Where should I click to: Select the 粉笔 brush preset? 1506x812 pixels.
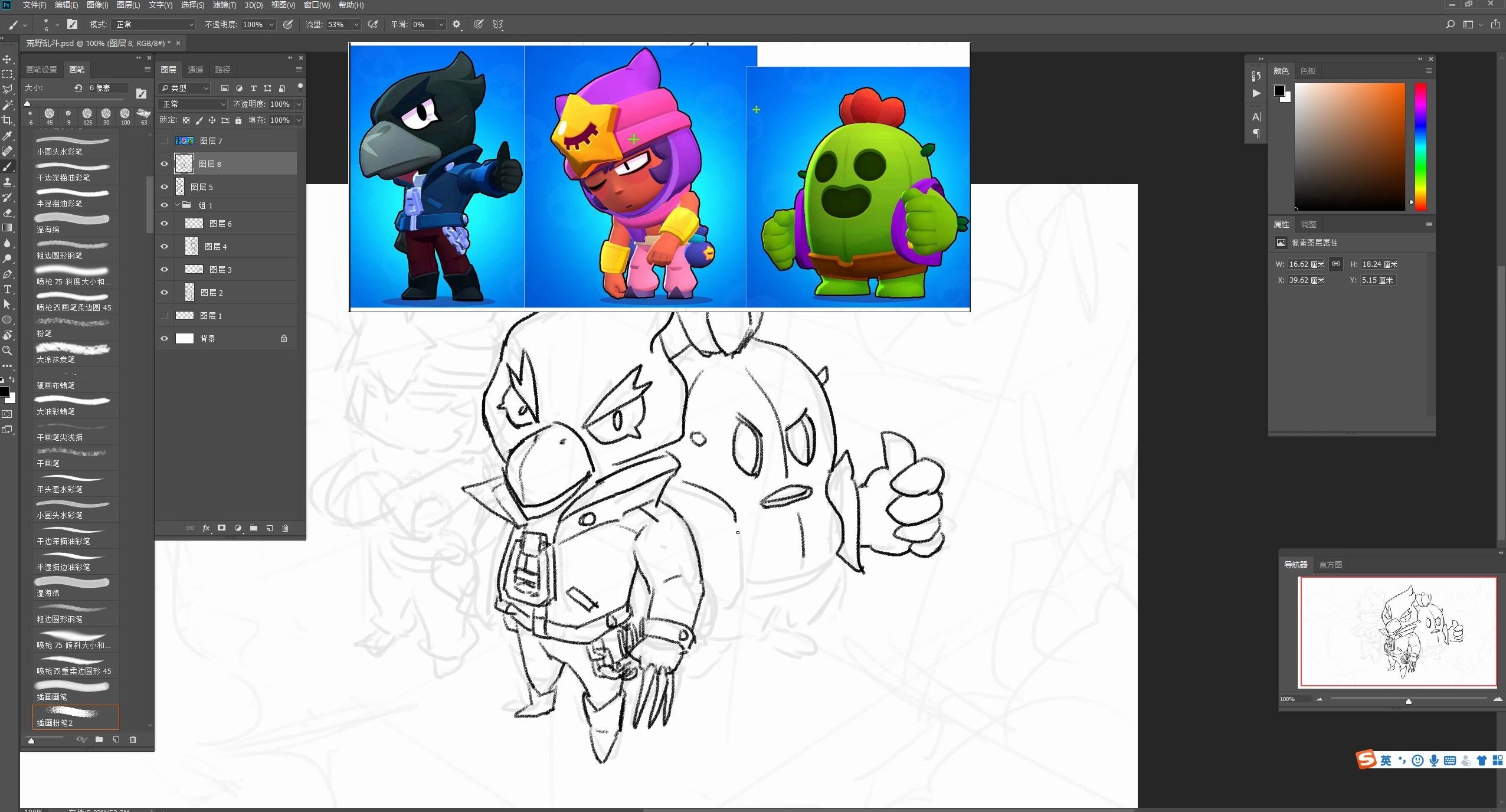pyautogui.click(x=76, y=327)
